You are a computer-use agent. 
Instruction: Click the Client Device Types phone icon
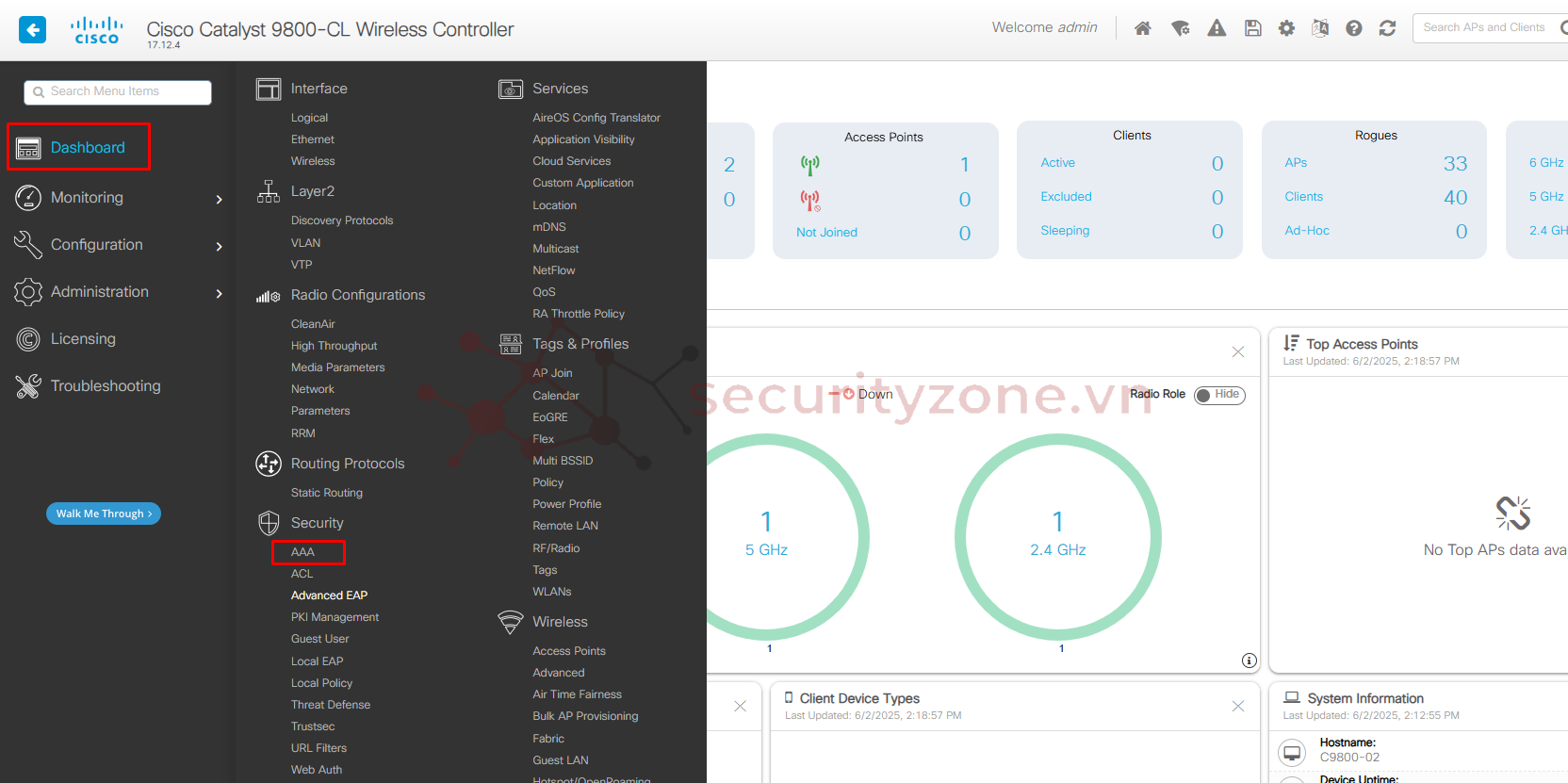[789, 698]
